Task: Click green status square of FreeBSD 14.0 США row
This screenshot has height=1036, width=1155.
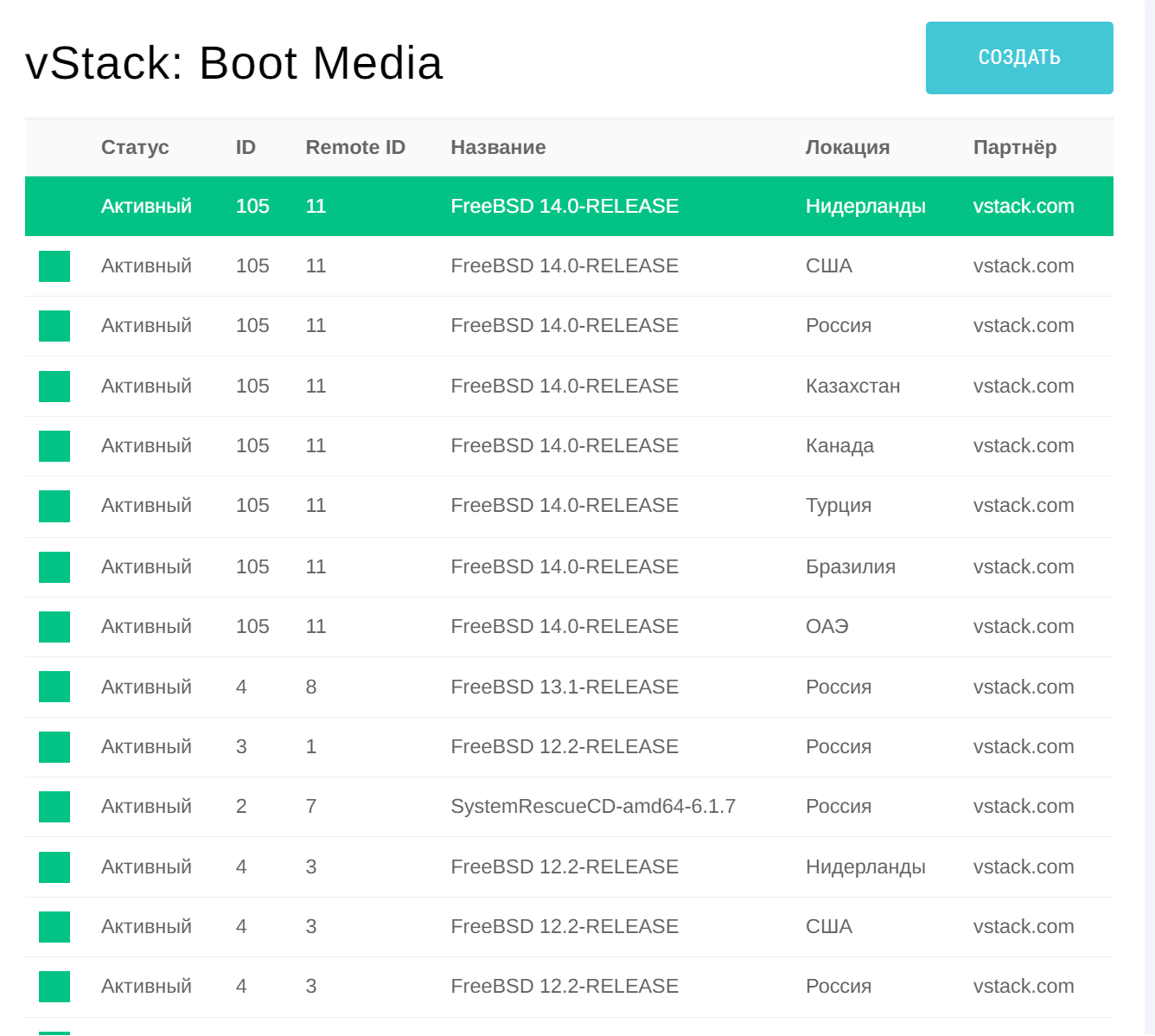Action: tap(54, 266)
